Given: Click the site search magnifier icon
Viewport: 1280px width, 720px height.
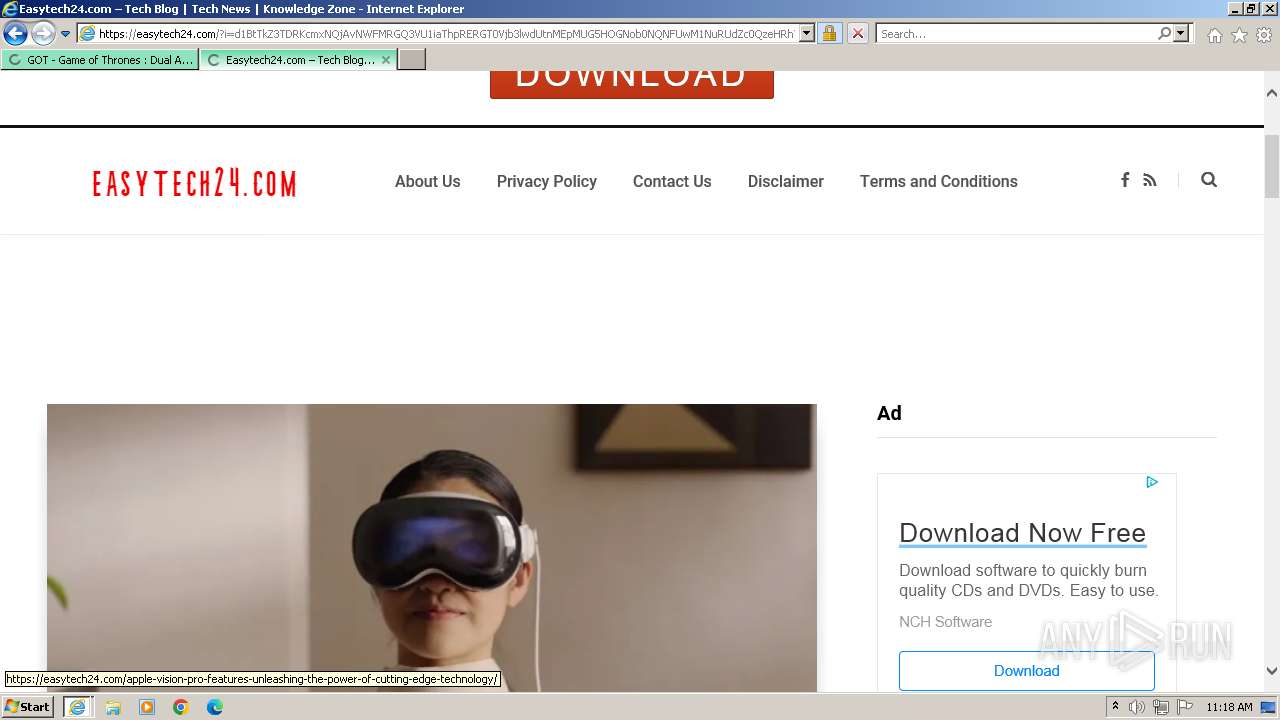Looking at the screenshot, I should (1209, 180).
